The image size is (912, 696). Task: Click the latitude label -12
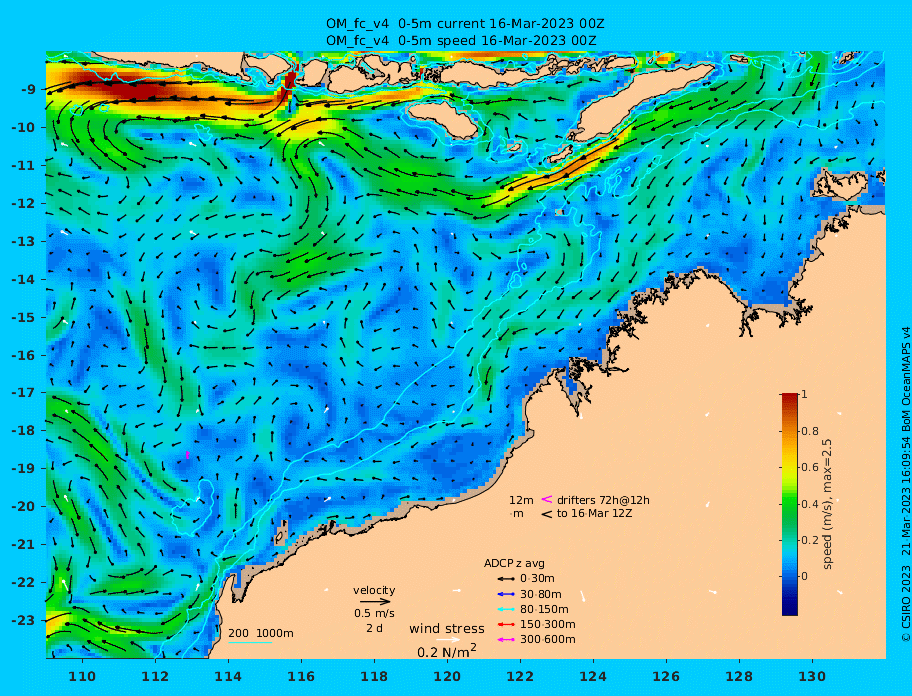point(25,204)
